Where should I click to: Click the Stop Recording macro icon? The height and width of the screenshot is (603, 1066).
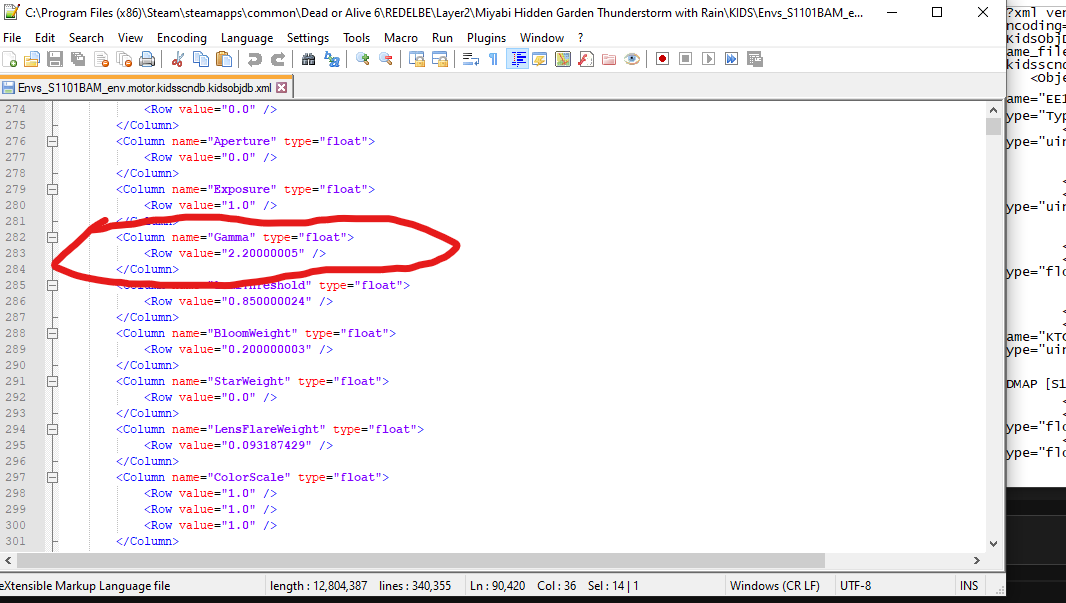(685, 60)
